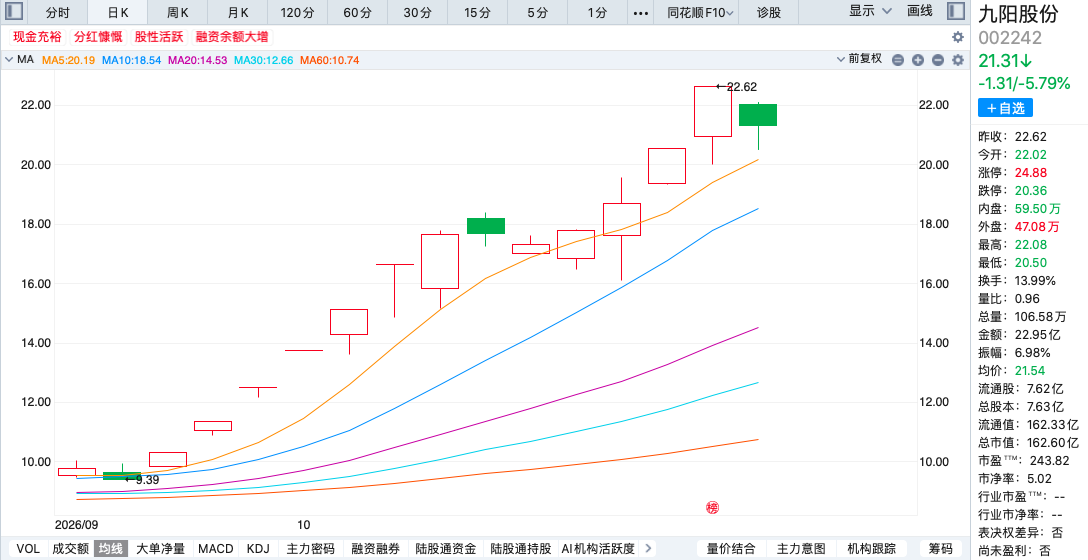Collapse the MA indicator line chevron
This screenshot has width=1088, height=560.
(9, 60)
